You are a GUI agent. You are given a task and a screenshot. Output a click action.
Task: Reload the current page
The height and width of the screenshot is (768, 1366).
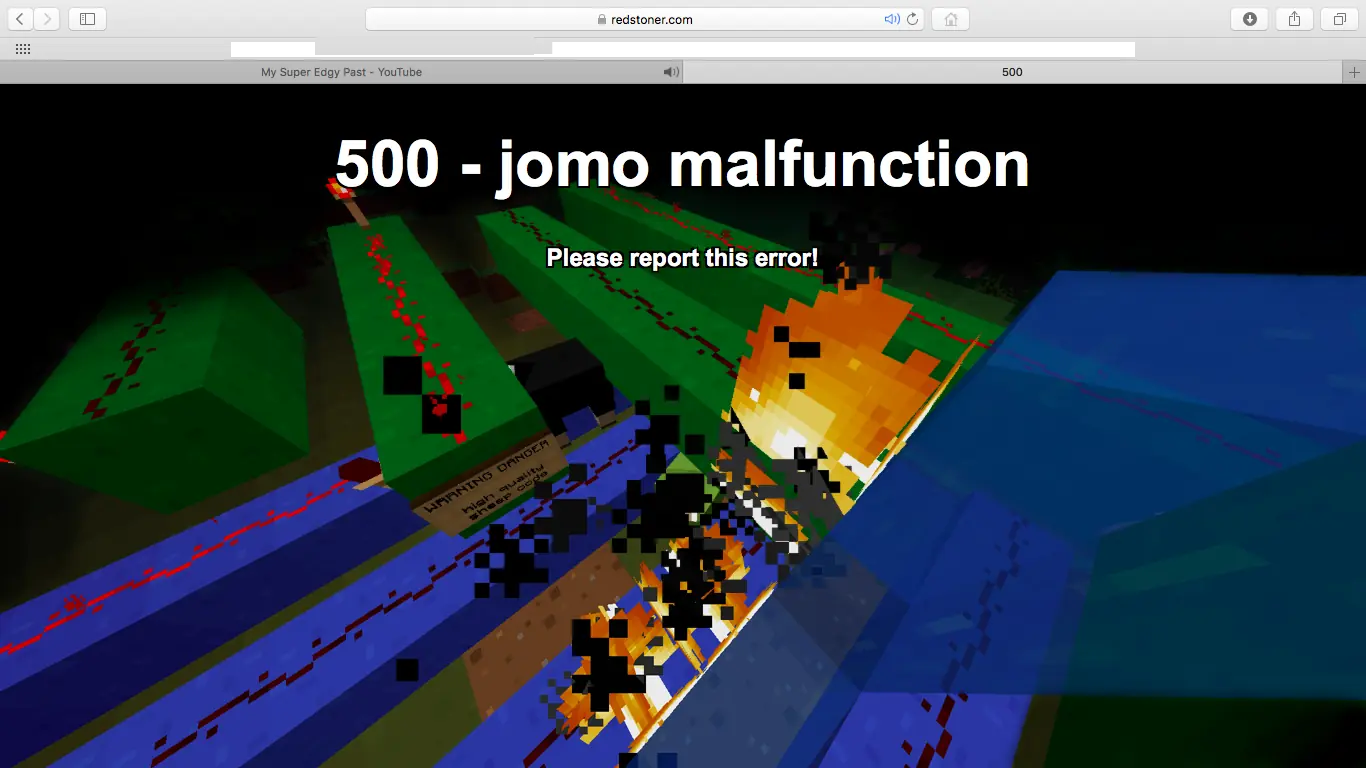(x=913, y=19)
